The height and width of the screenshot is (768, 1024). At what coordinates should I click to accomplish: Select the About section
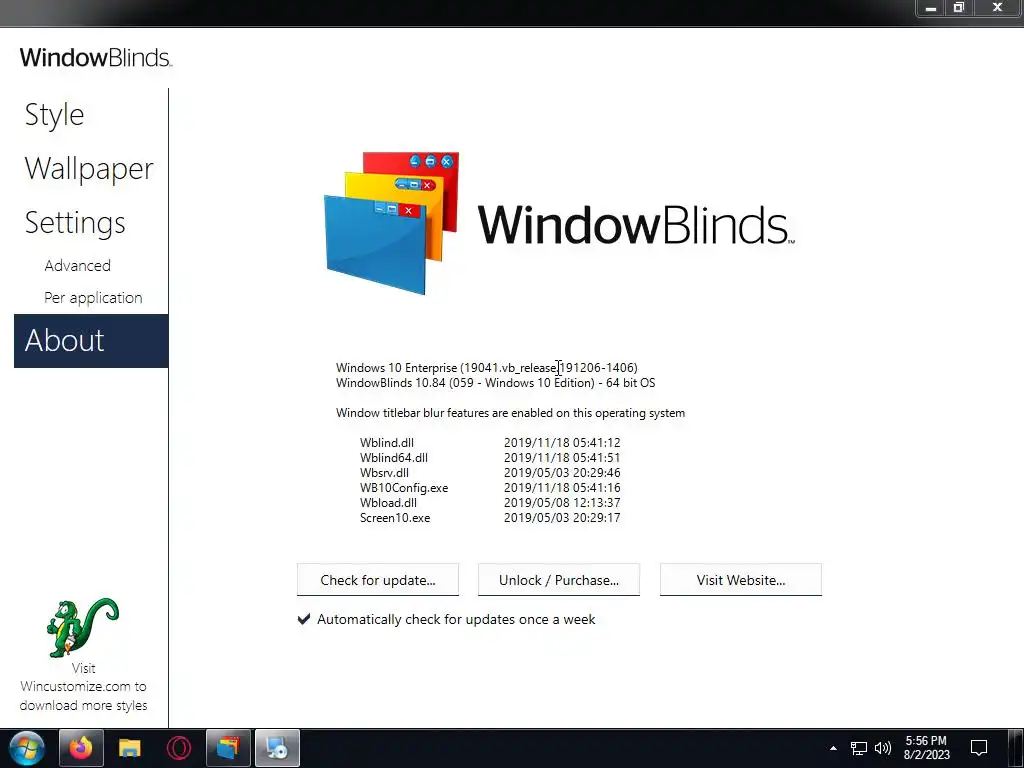(91, 341)
